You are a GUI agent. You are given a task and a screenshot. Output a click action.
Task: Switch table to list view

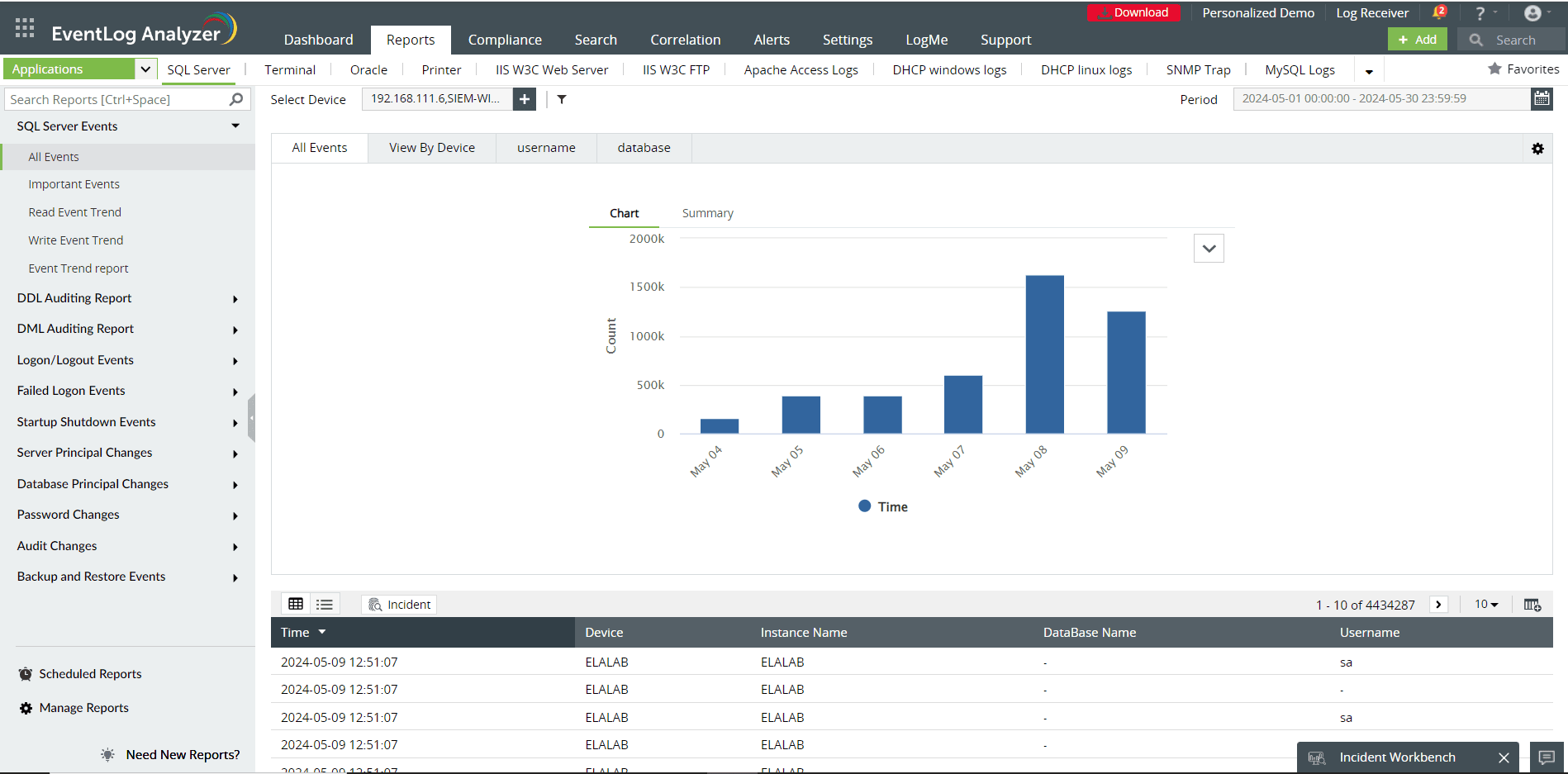324,603
